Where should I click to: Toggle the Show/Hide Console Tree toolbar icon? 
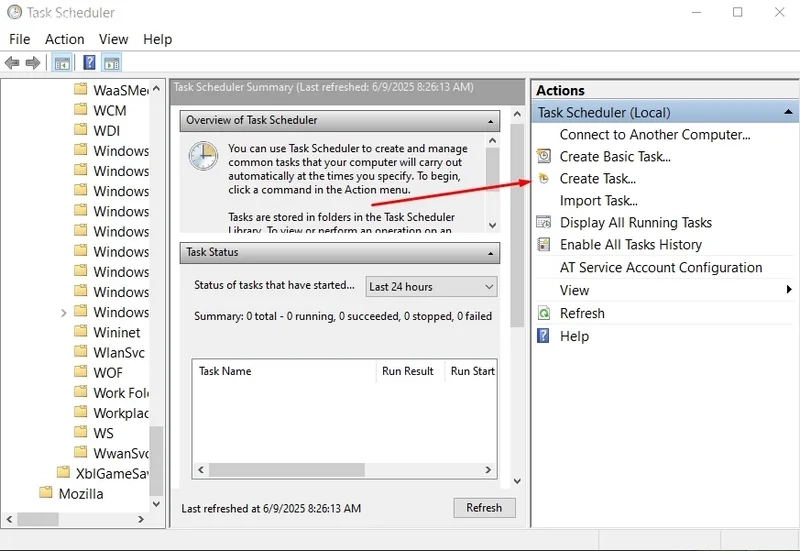(x=62, y=63)
